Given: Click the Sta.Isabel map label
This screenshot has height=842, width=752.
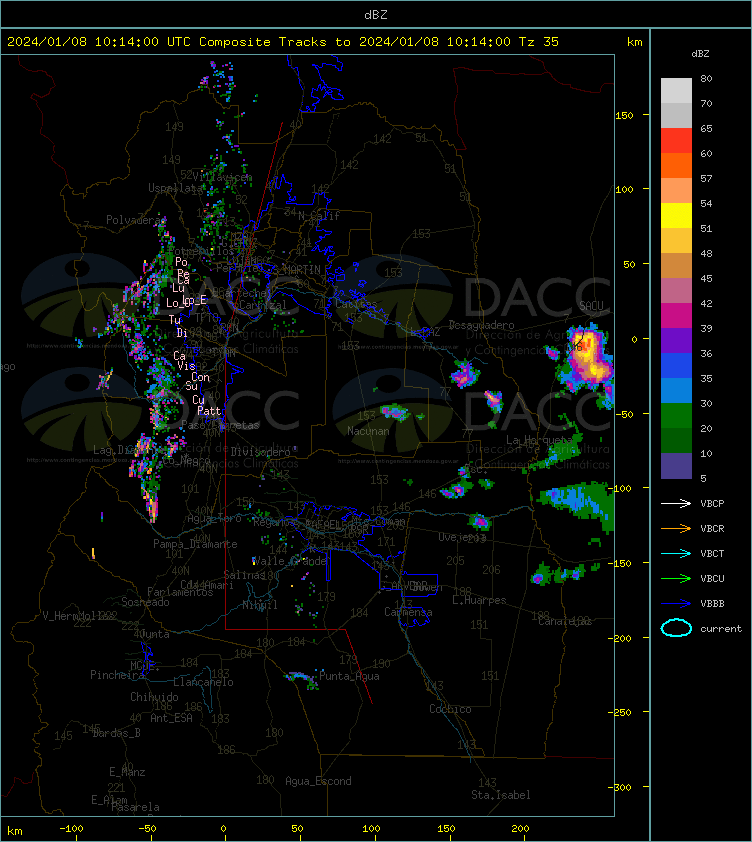Looking at the screenshot, I should pos(501,795).
